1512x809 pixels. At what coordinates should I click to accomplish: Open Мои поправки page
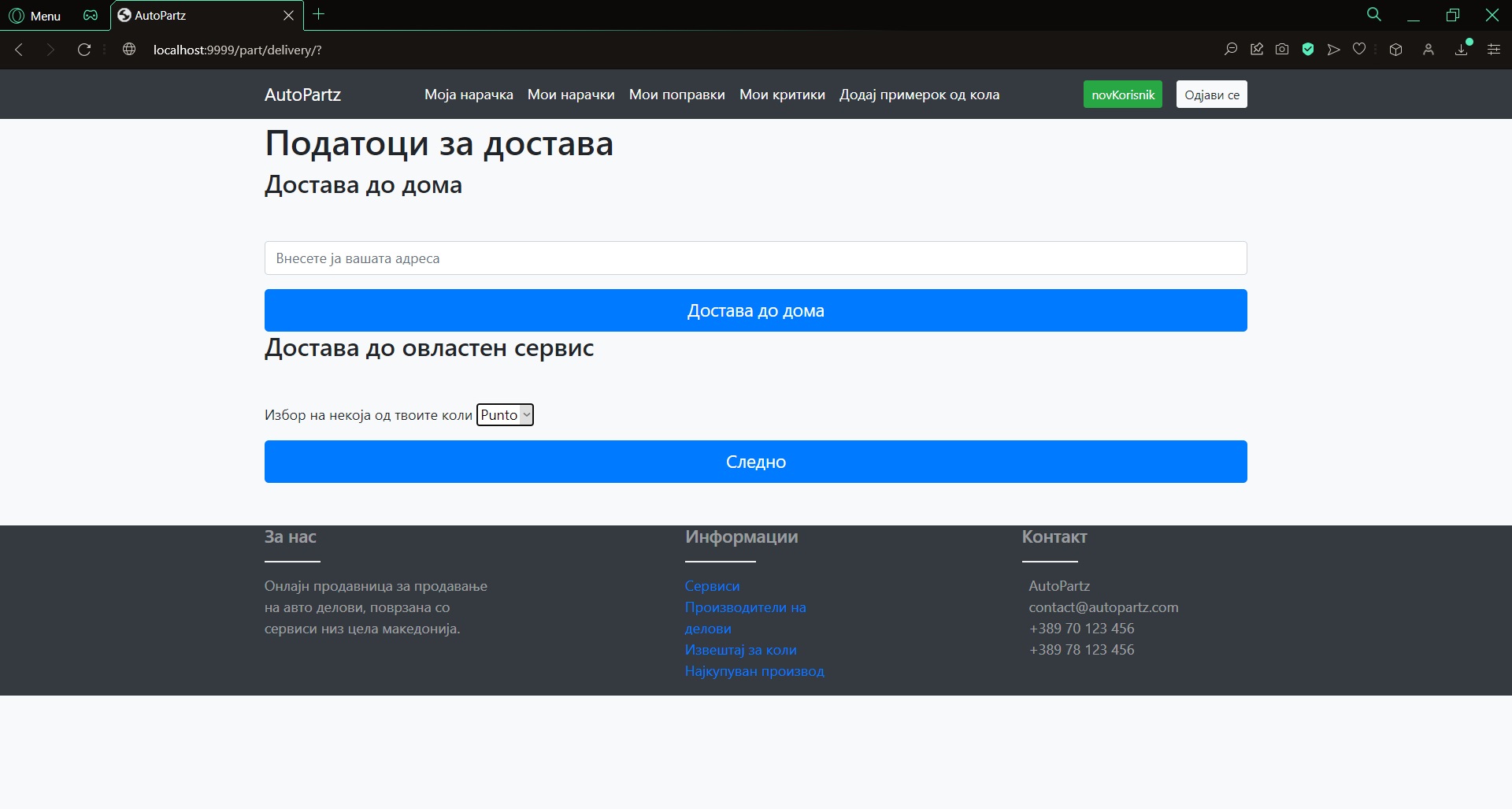(x=676, y=95)
